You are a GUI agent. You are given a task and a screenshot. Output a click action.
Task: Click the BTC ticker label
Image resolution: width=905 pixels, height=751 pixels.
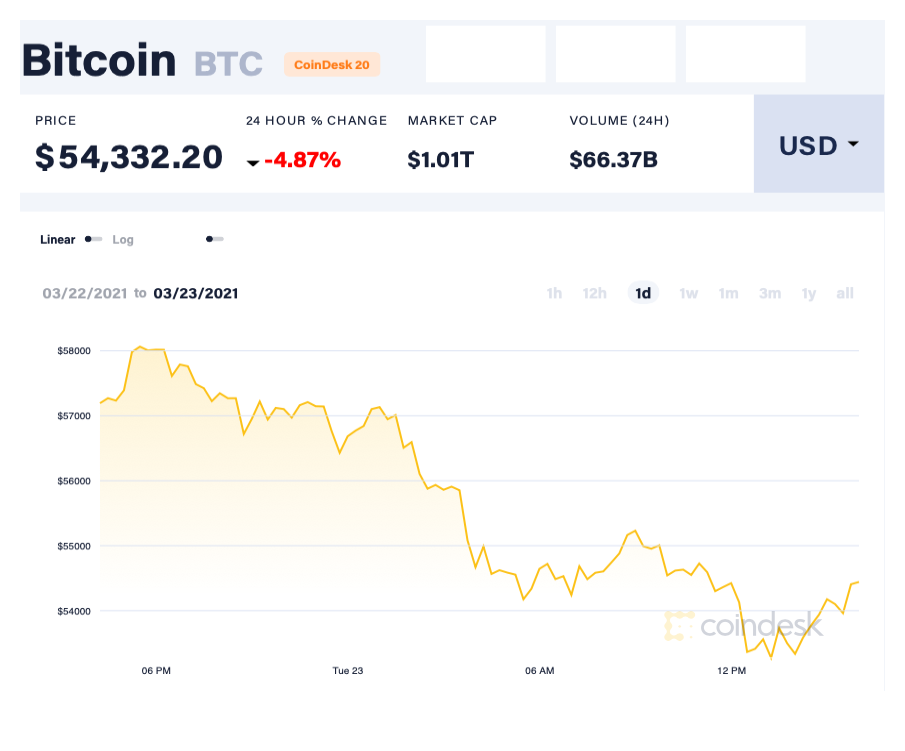coord(228,63)
